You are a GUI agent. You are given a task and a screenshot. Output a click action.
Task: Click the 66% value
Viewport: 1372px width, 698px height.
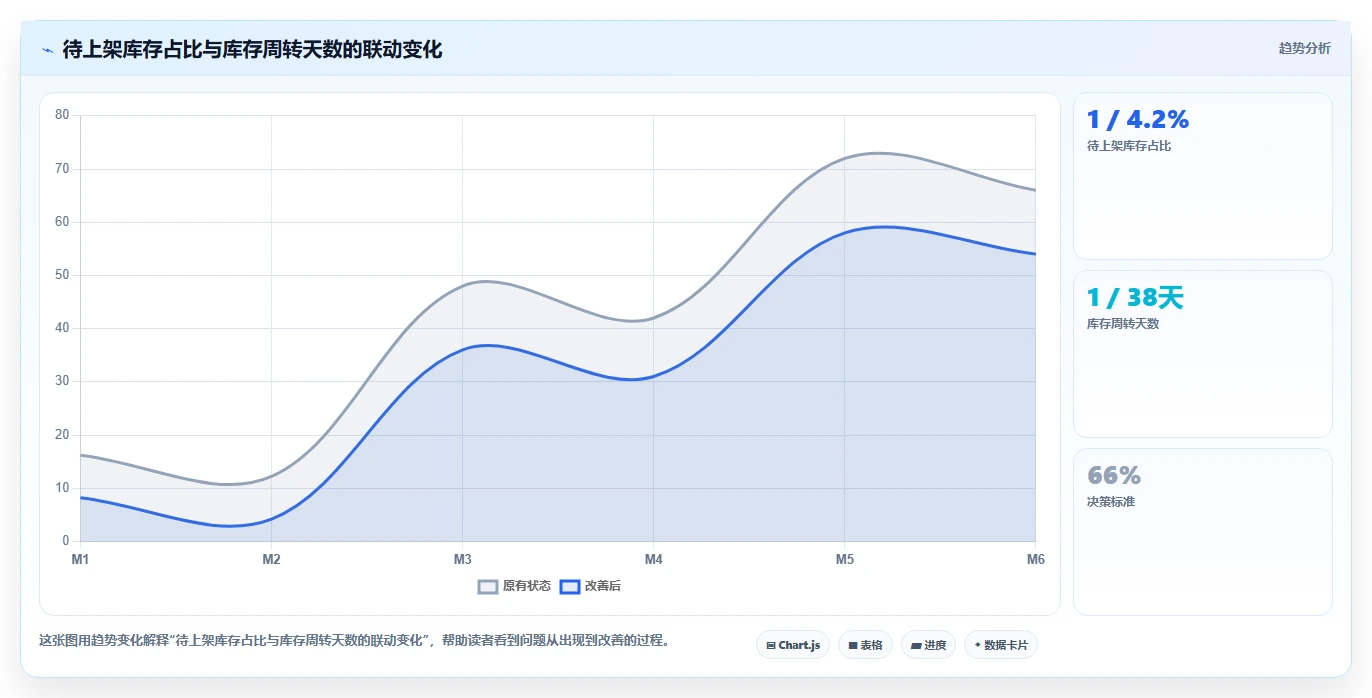1114,476
